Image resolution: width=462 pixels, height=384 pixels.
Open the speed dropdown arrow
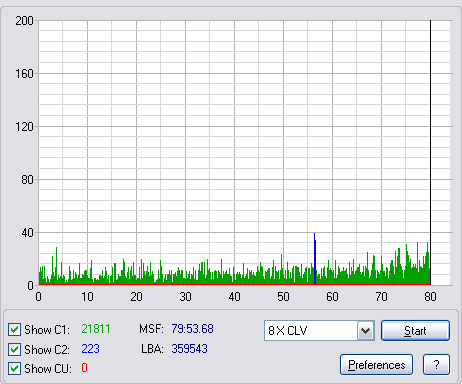click(366, 331)
